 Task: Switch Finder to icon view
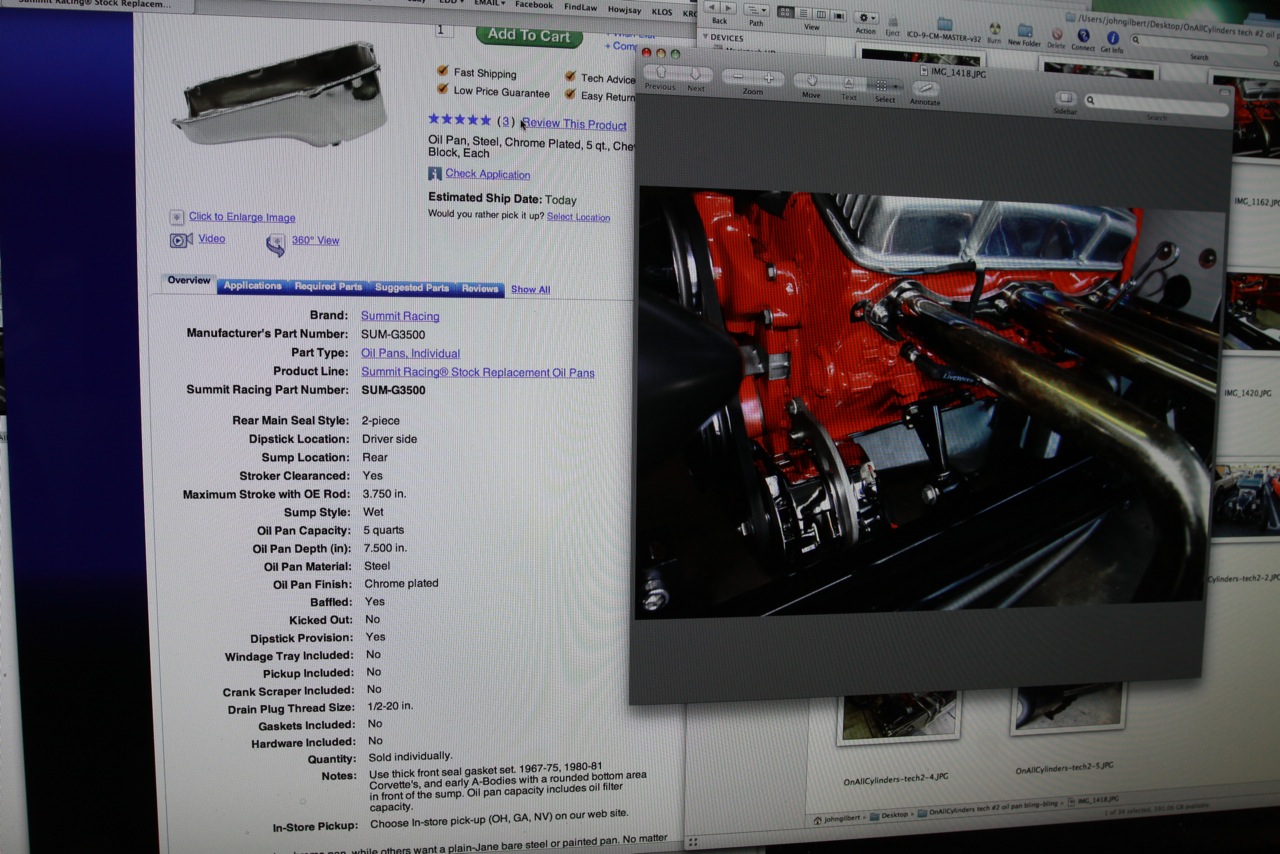point(786,14)
